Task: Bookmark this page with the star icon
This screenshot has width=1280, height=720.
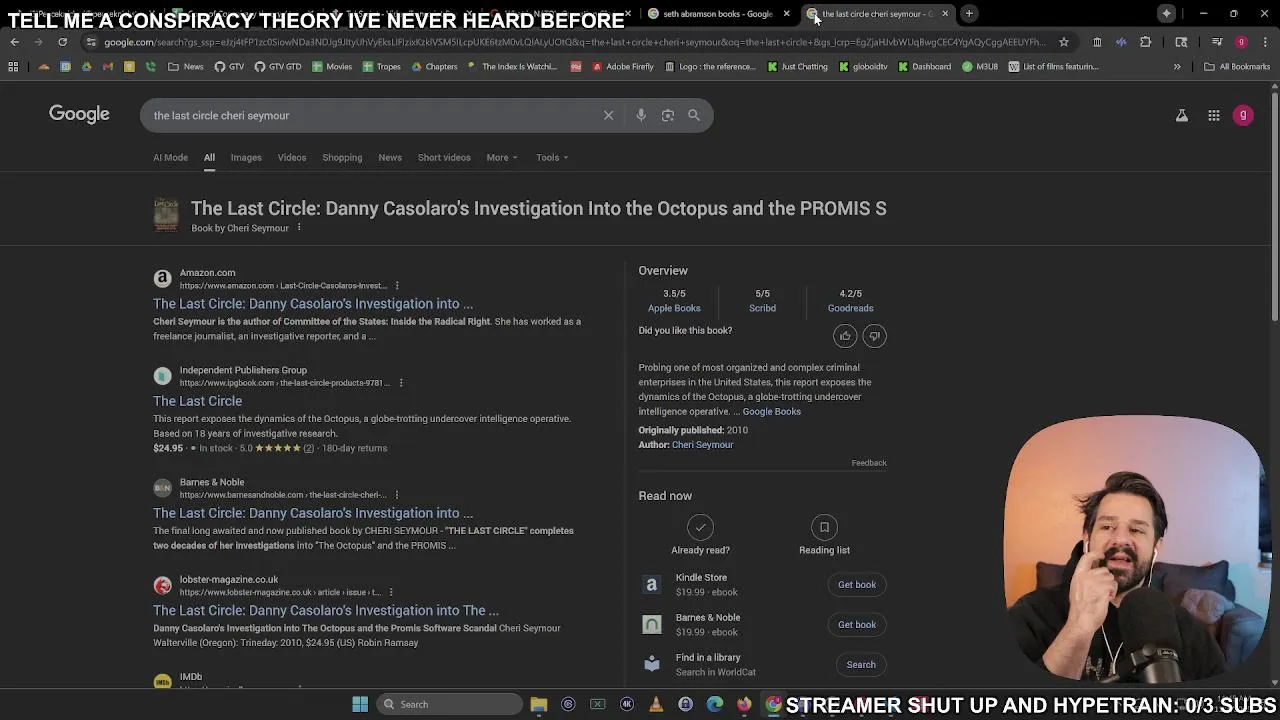Action: coord(1064,42)
